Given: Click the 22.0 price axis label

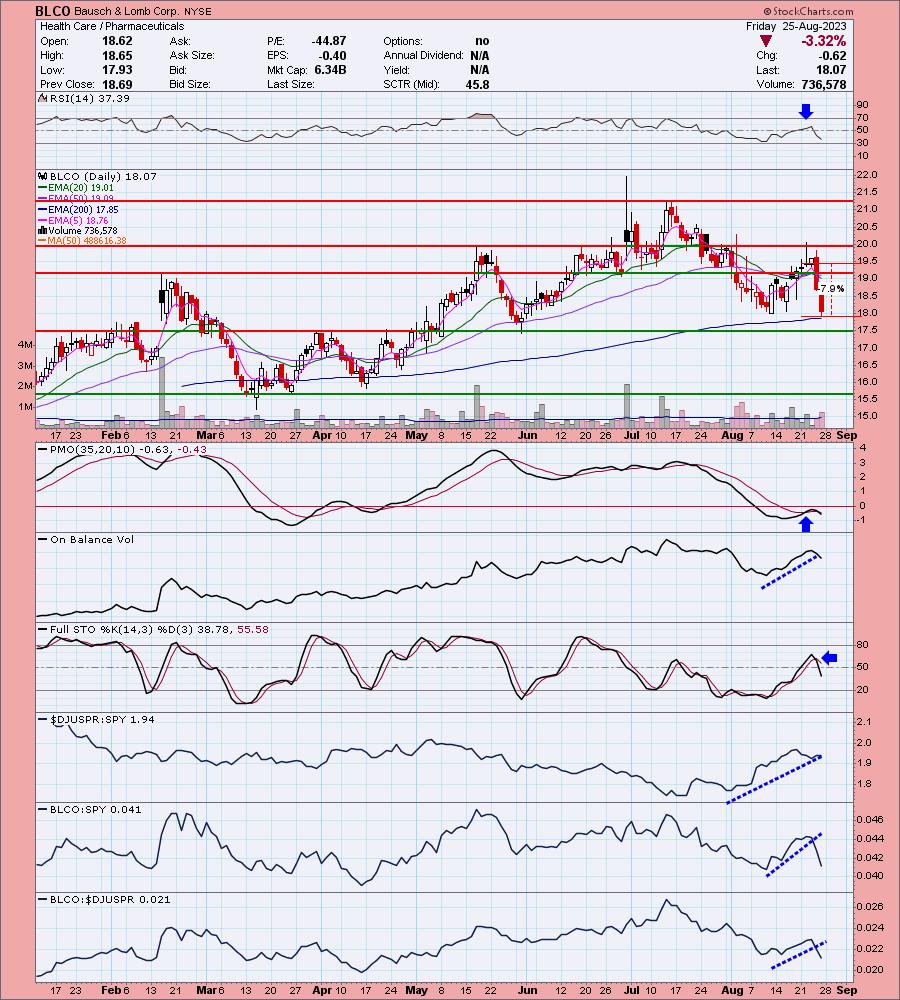Looking at the screenshot, I should (x=867, y=175).
